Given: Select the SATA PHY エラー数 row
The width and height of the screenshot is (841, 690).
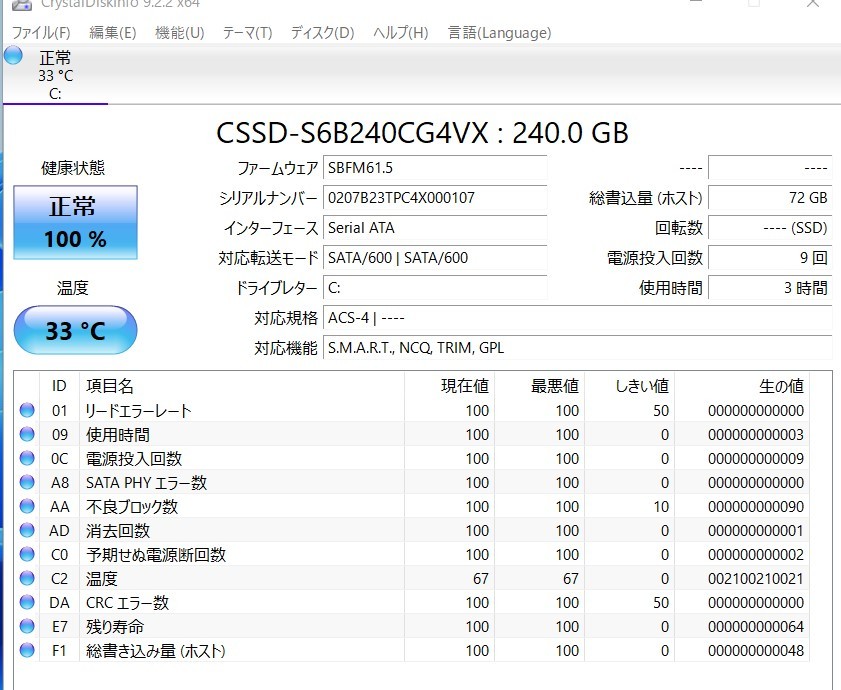Looking at the screenshot, I should pyautogui.click(x=411, y=482).
